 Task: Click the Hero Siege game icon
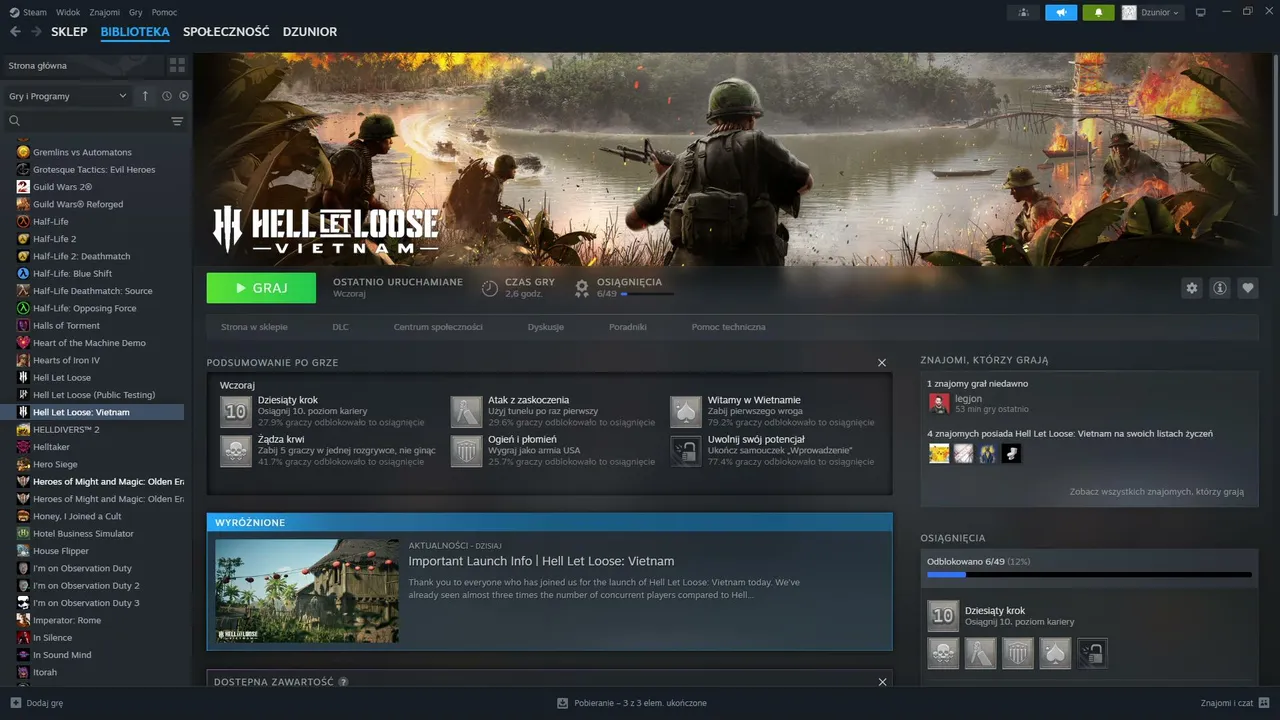[x=23, y=464]
